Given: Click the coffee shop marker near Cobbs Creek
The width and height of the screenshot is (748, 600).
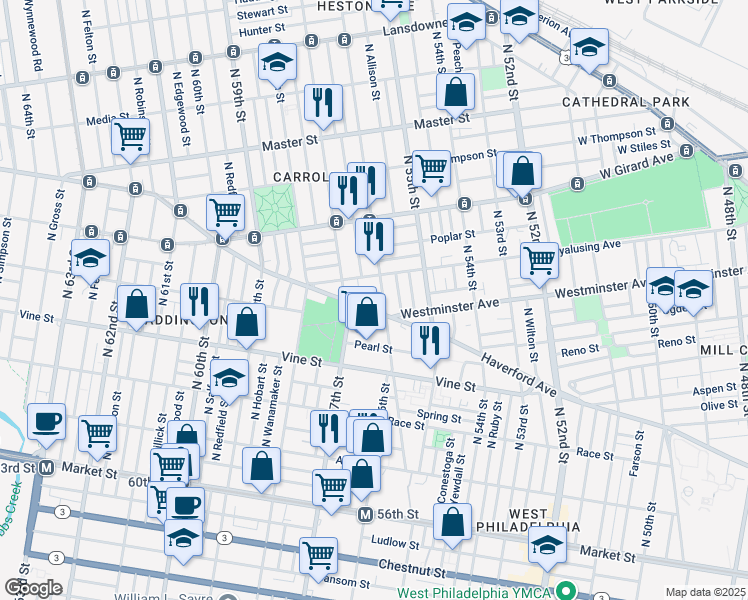Looking at the screenshot, I should 46,421.
